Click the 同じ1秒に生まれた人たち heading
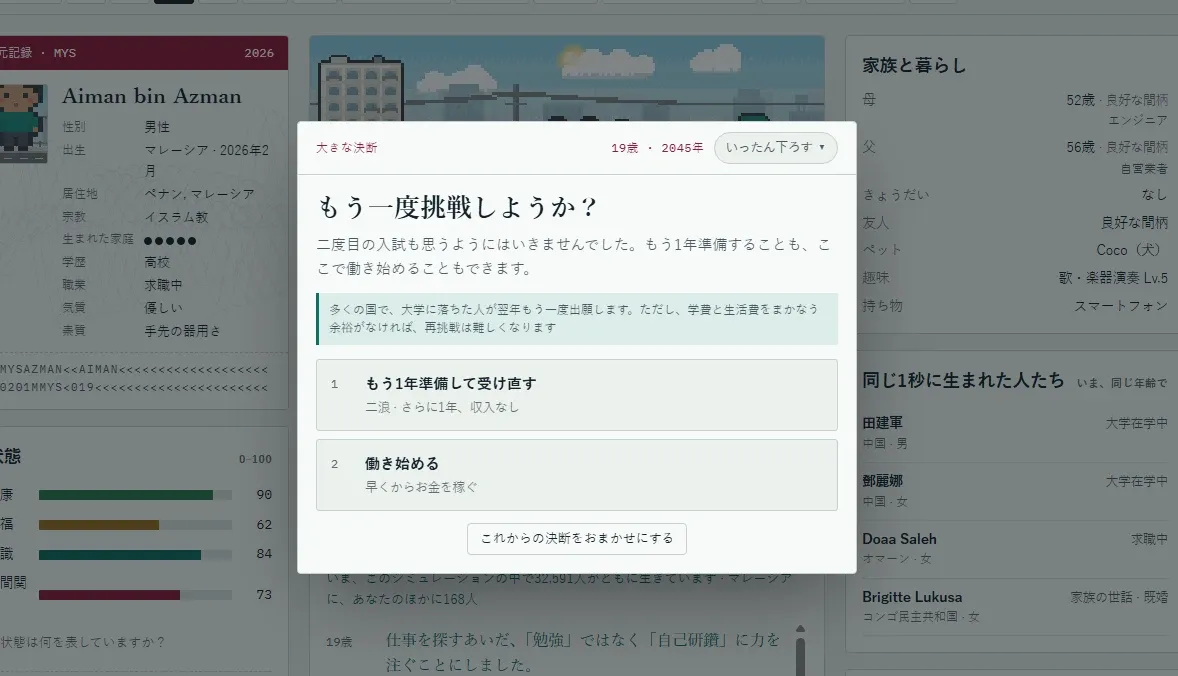 tap(963, 380)
